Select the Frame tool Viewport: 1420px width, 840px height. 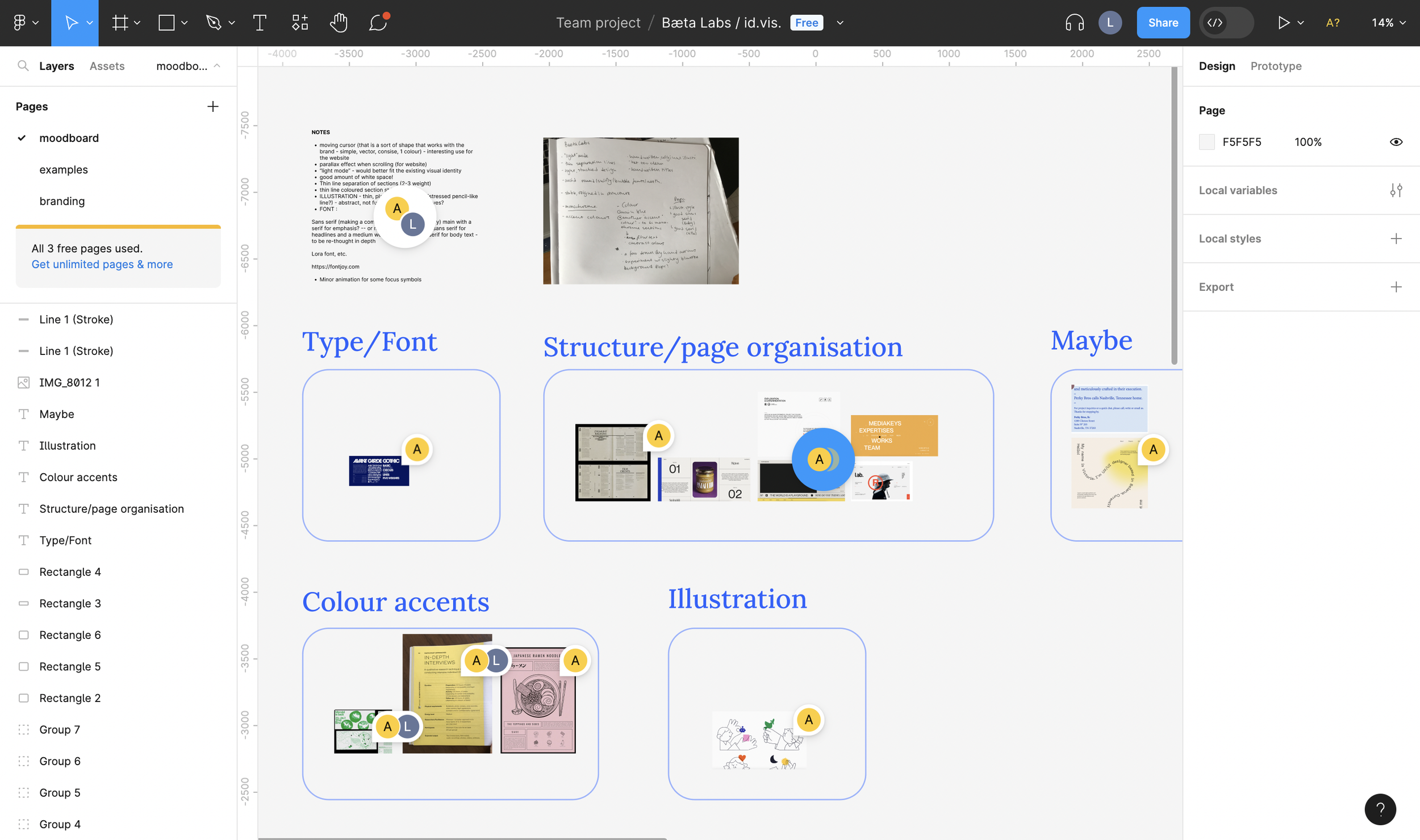pos(120,23)
